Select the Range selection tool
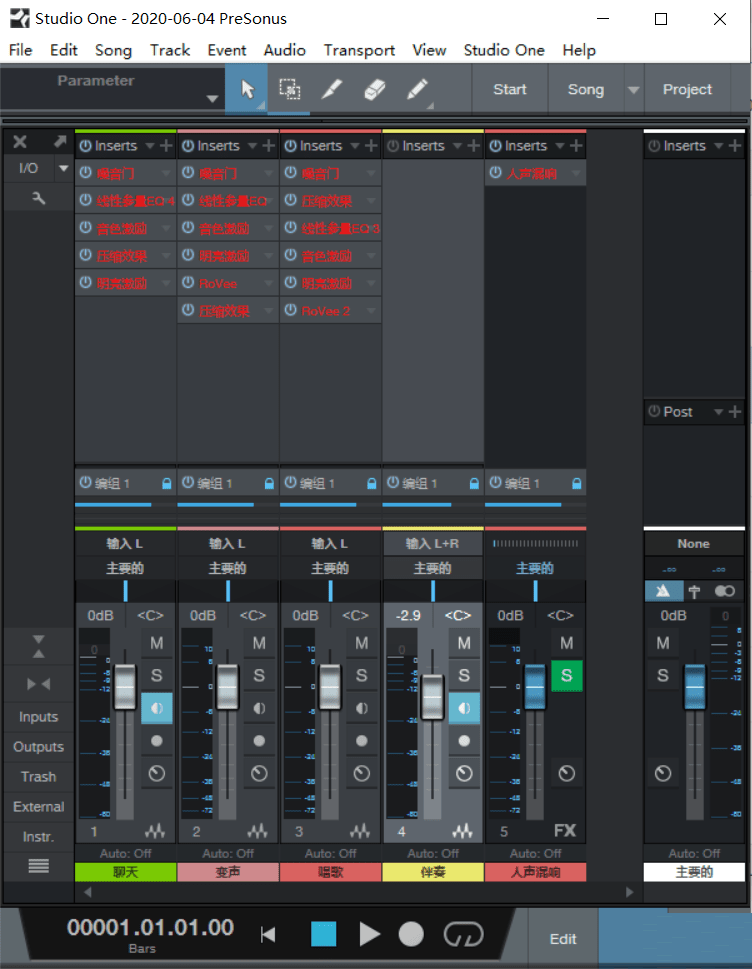 coord(289,90)
